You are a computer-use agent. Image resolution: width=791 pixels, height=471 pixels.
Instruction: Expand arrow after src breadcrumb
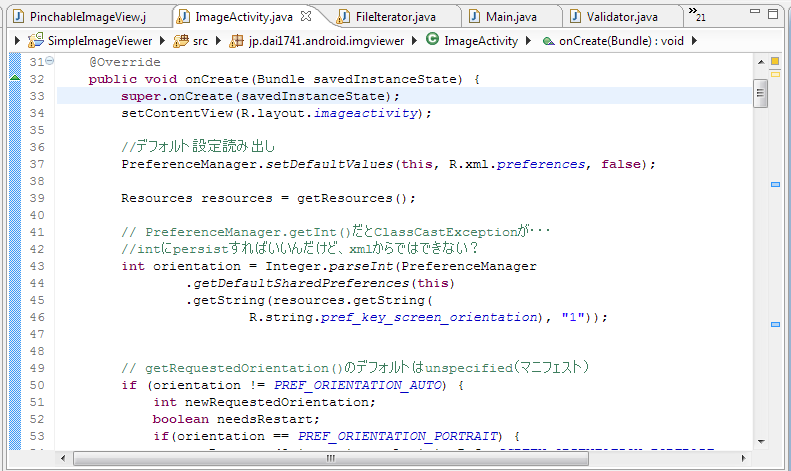[218, 40]
